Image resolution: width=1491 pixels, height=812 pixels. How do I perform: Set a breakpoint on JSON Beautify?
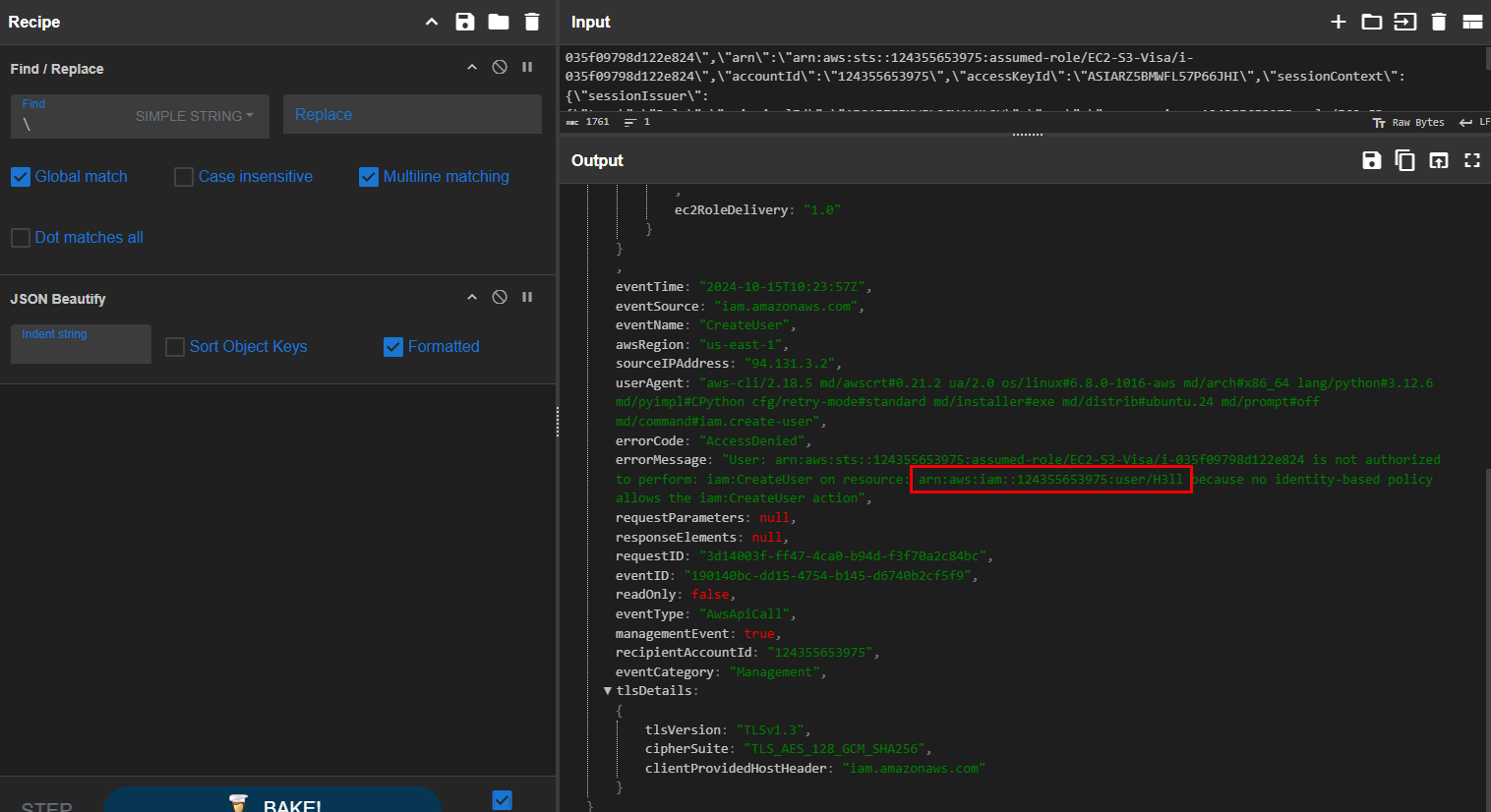click(527, 297)
